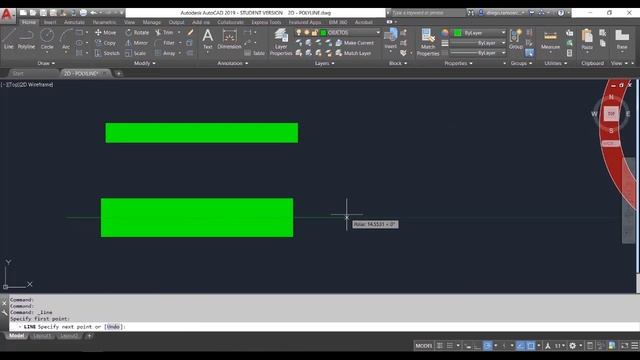Click the Scale tool
Screen dimensions: 640x360
(x=136, y=53)
